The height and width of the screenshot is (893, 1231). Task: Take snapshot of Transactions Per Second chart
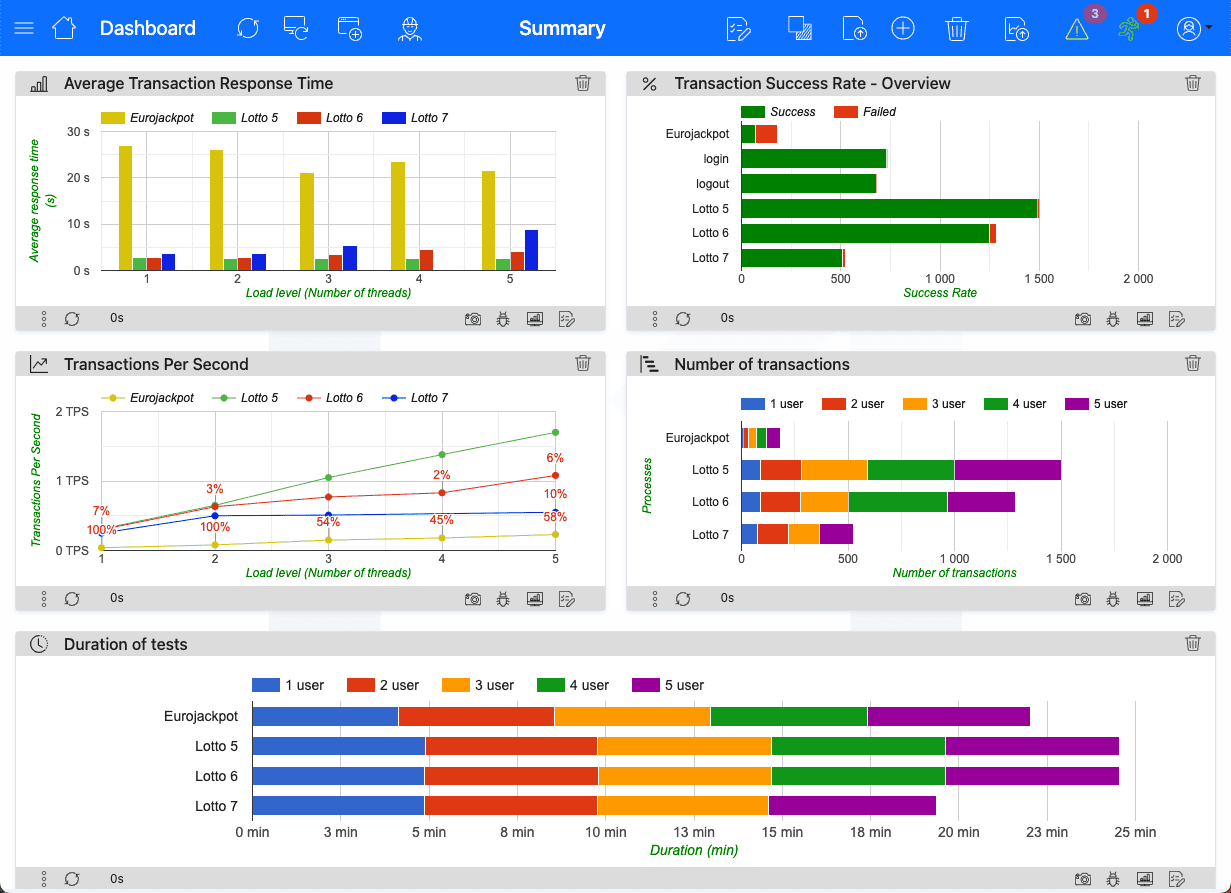[x=473, y=599]
